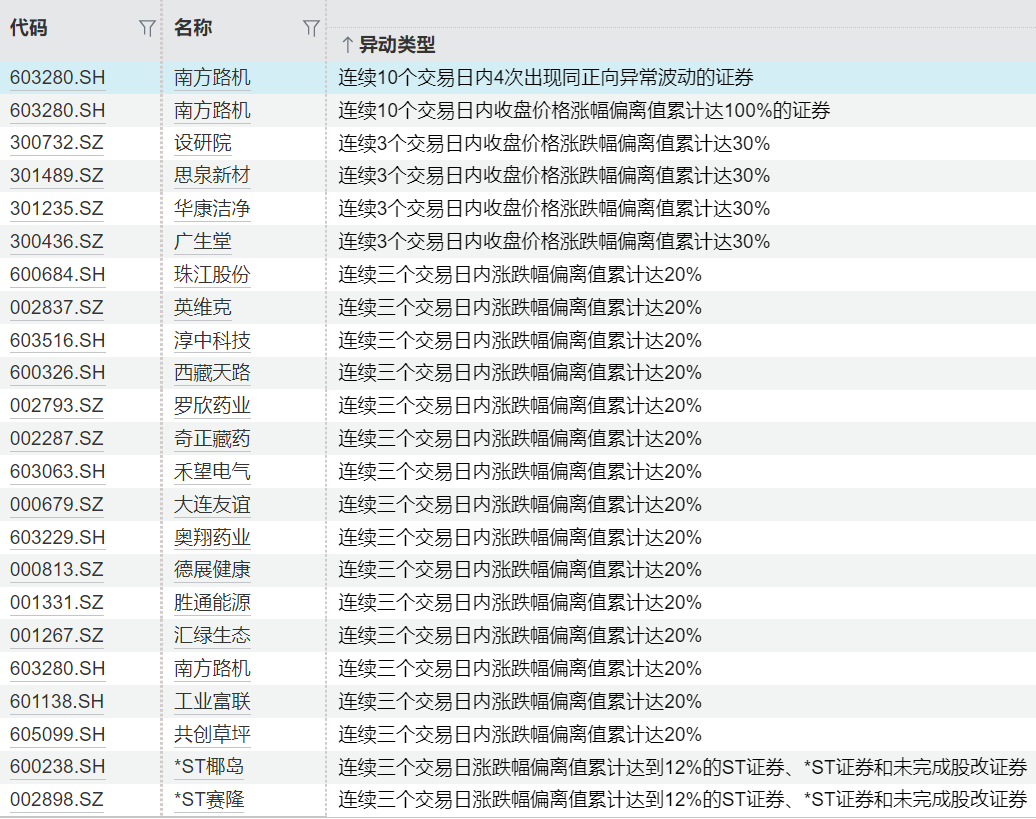The image size is (1036, 819).
Task: Open the filter on the 代码 column
Action: point(147,29)
